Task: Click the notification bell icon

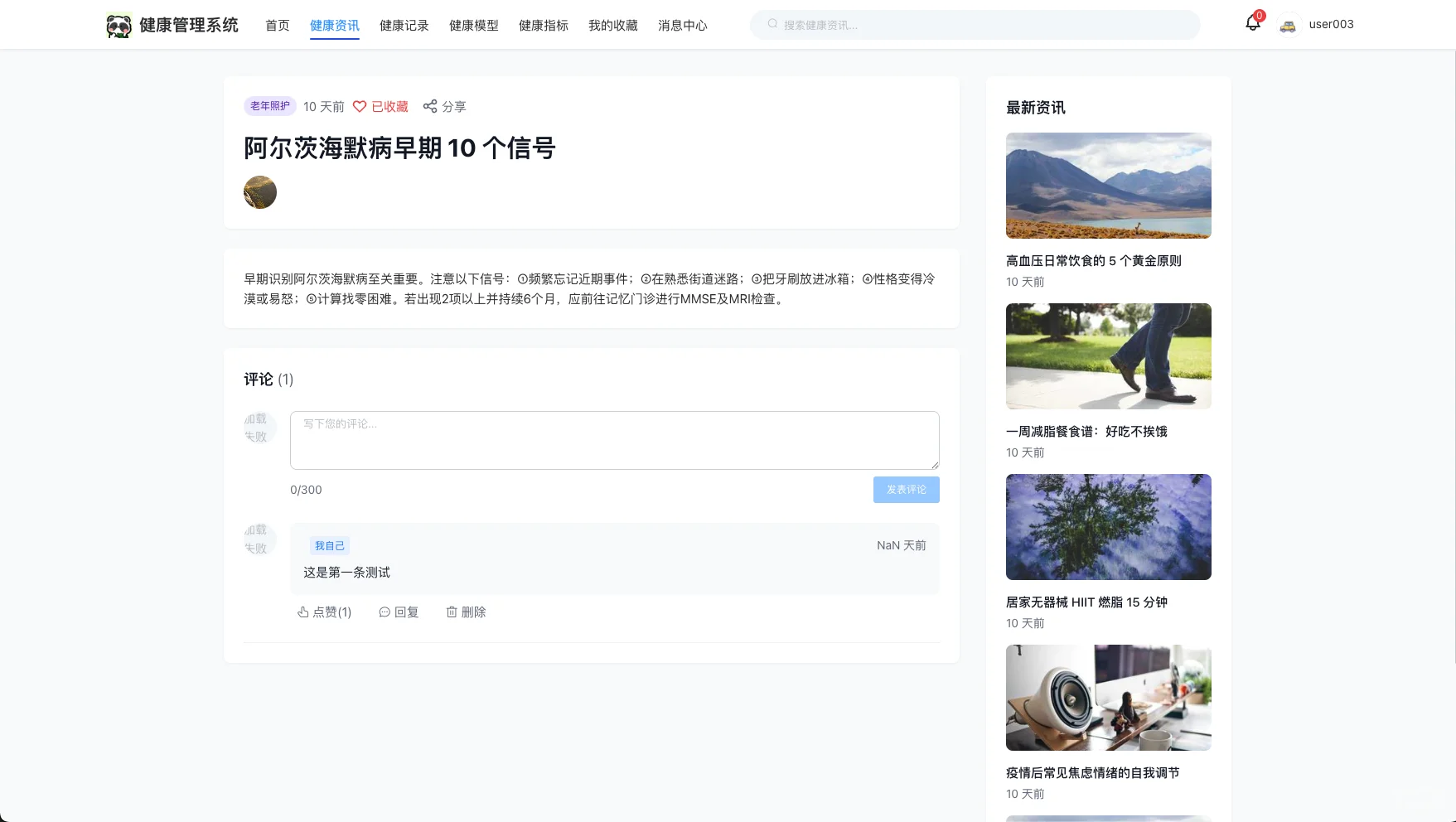Action: (x=1251, y=22)
